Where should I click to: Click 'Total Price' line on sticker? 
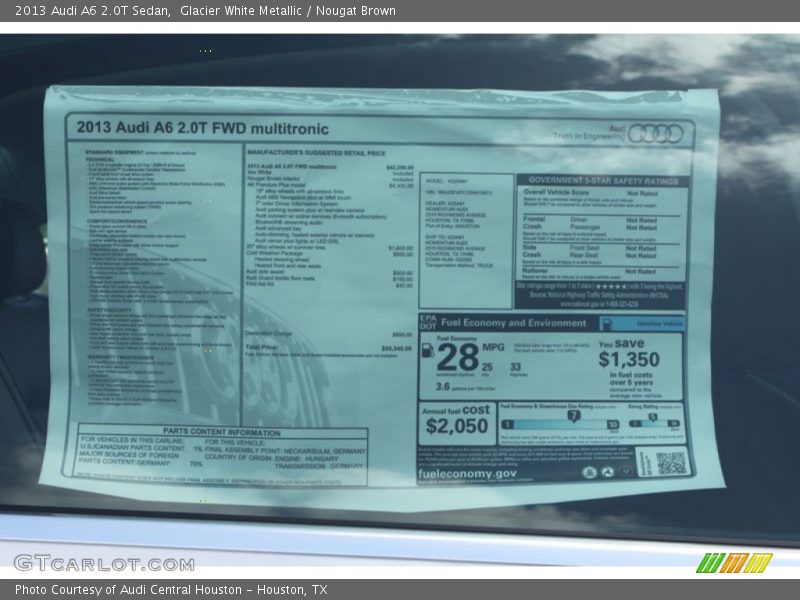(329, 348)
